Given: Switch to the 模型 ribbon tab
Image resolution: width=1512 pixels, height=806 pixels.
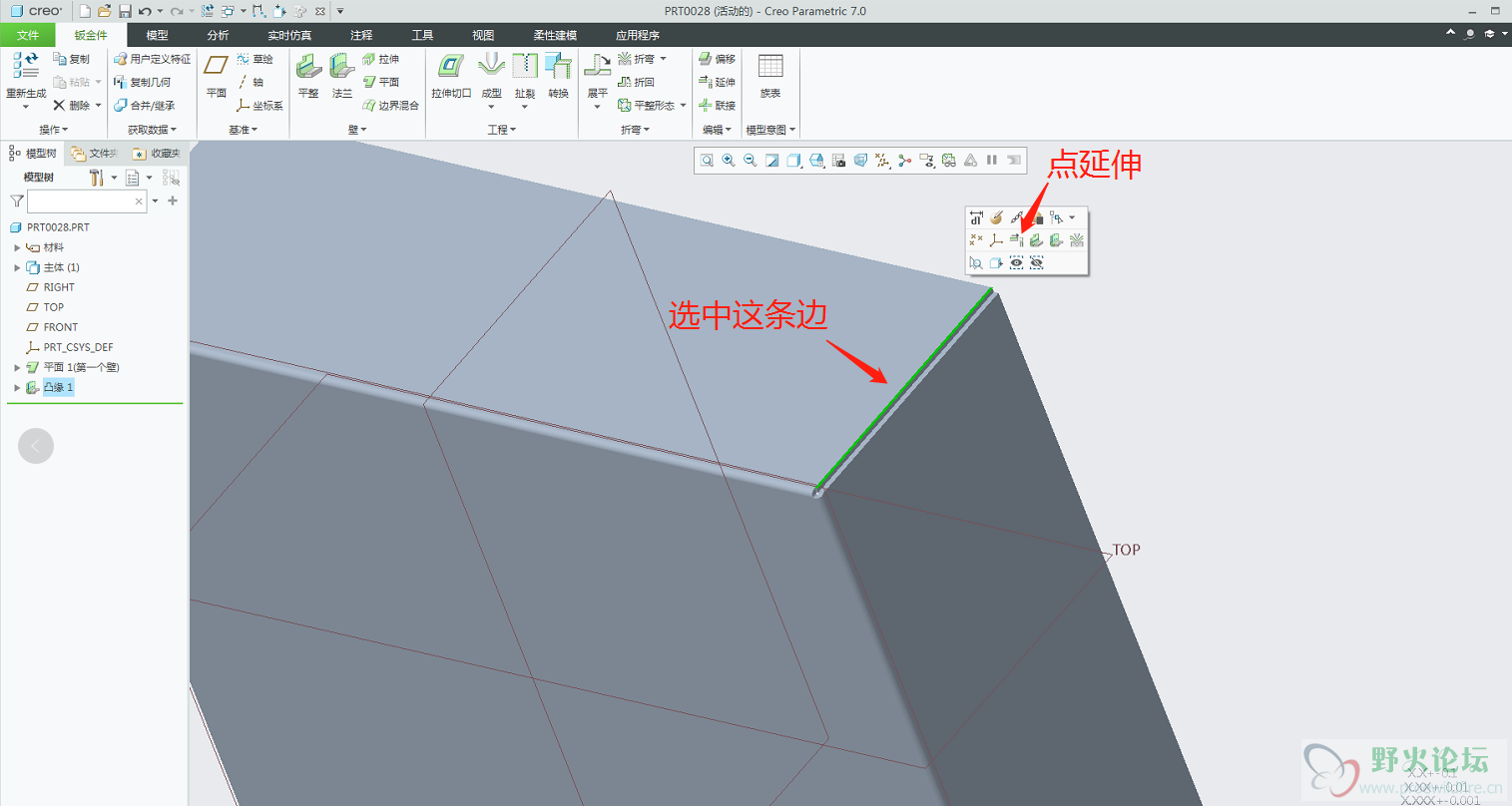Looking at the screenshot, I should 157,35.
